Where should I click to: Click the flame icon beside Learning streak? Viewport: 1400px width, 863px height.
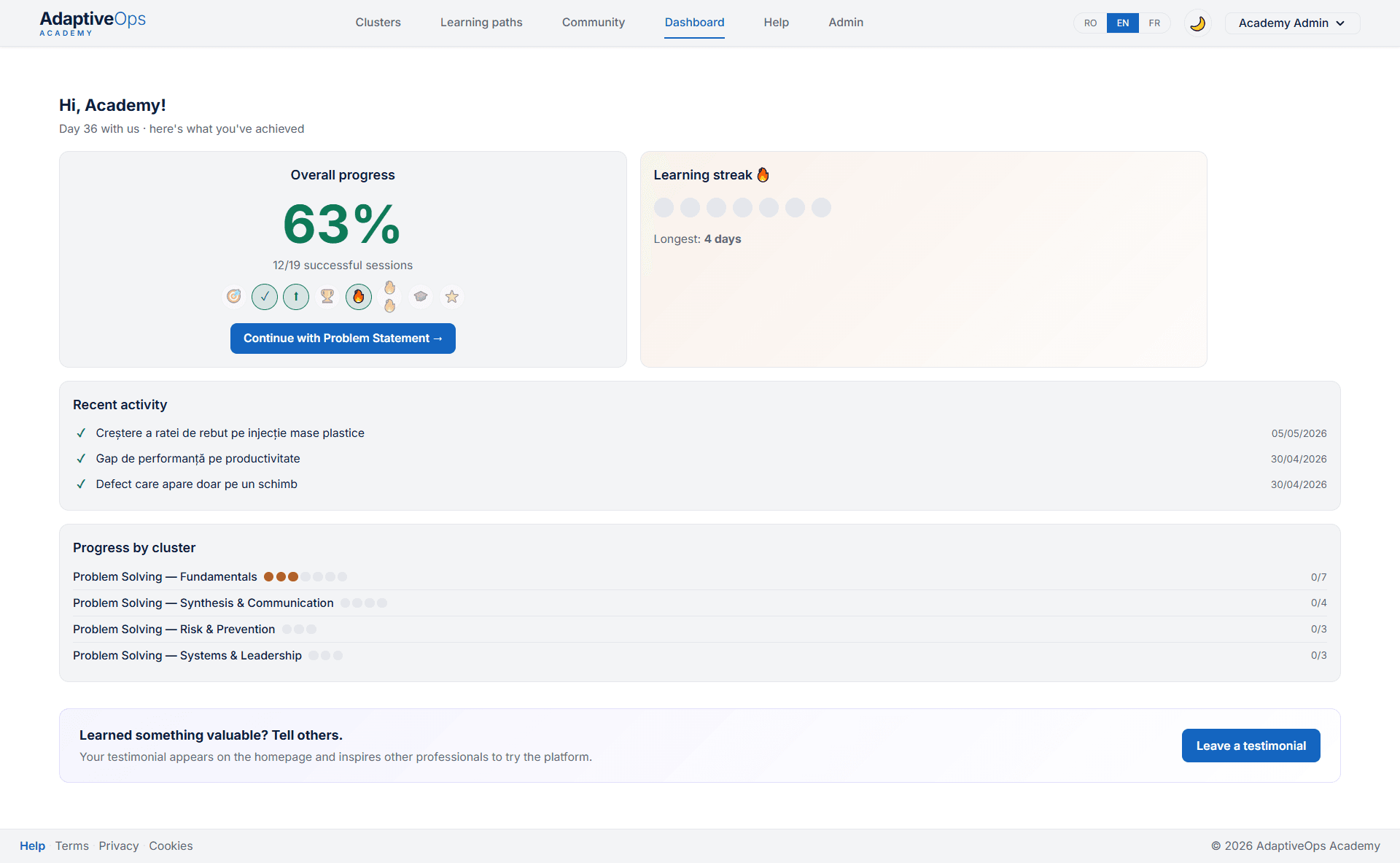pyautogui.click(x=763, y=174)
